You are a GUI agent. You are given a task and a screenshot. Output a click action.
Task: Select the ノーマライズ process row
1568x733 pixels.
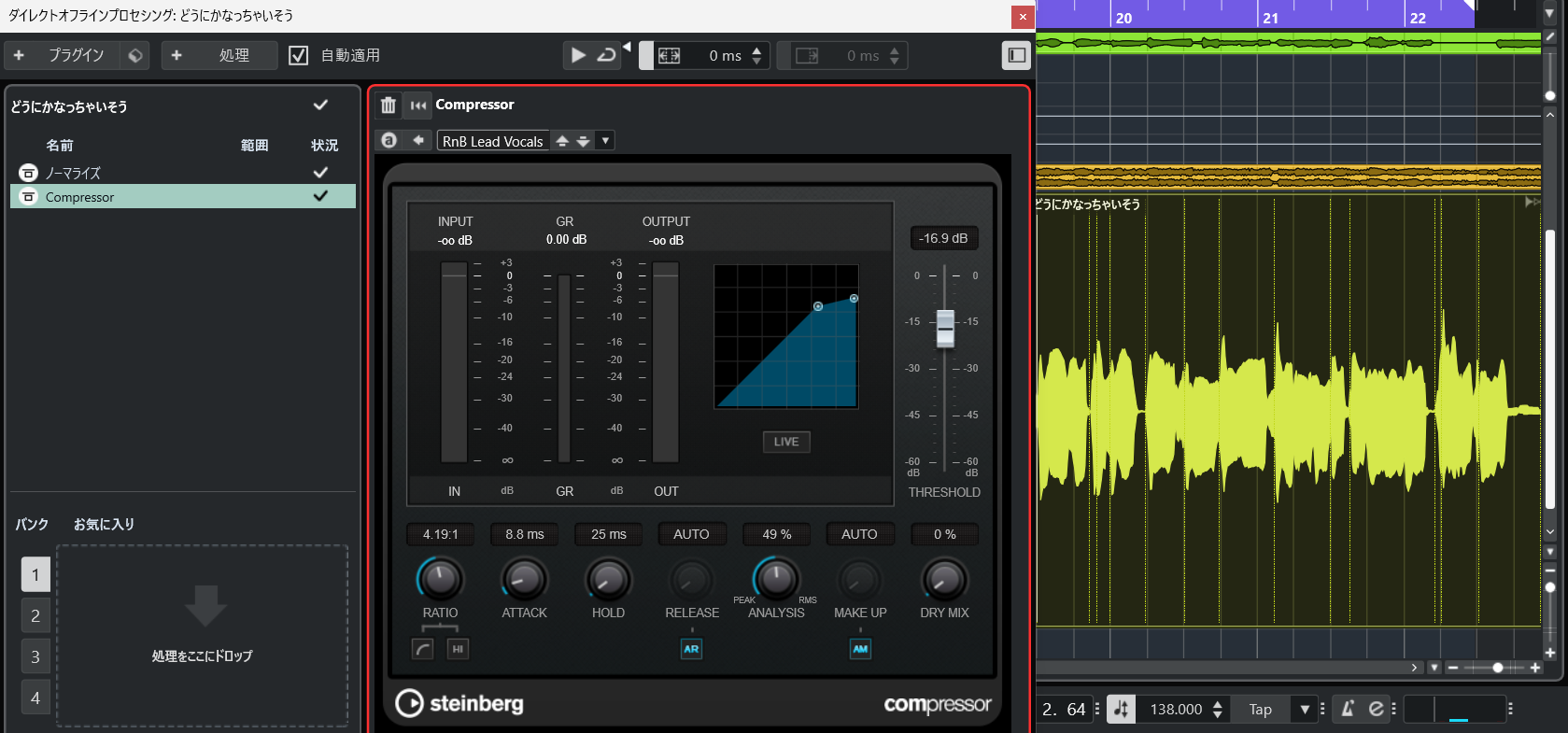coord(183,173)
